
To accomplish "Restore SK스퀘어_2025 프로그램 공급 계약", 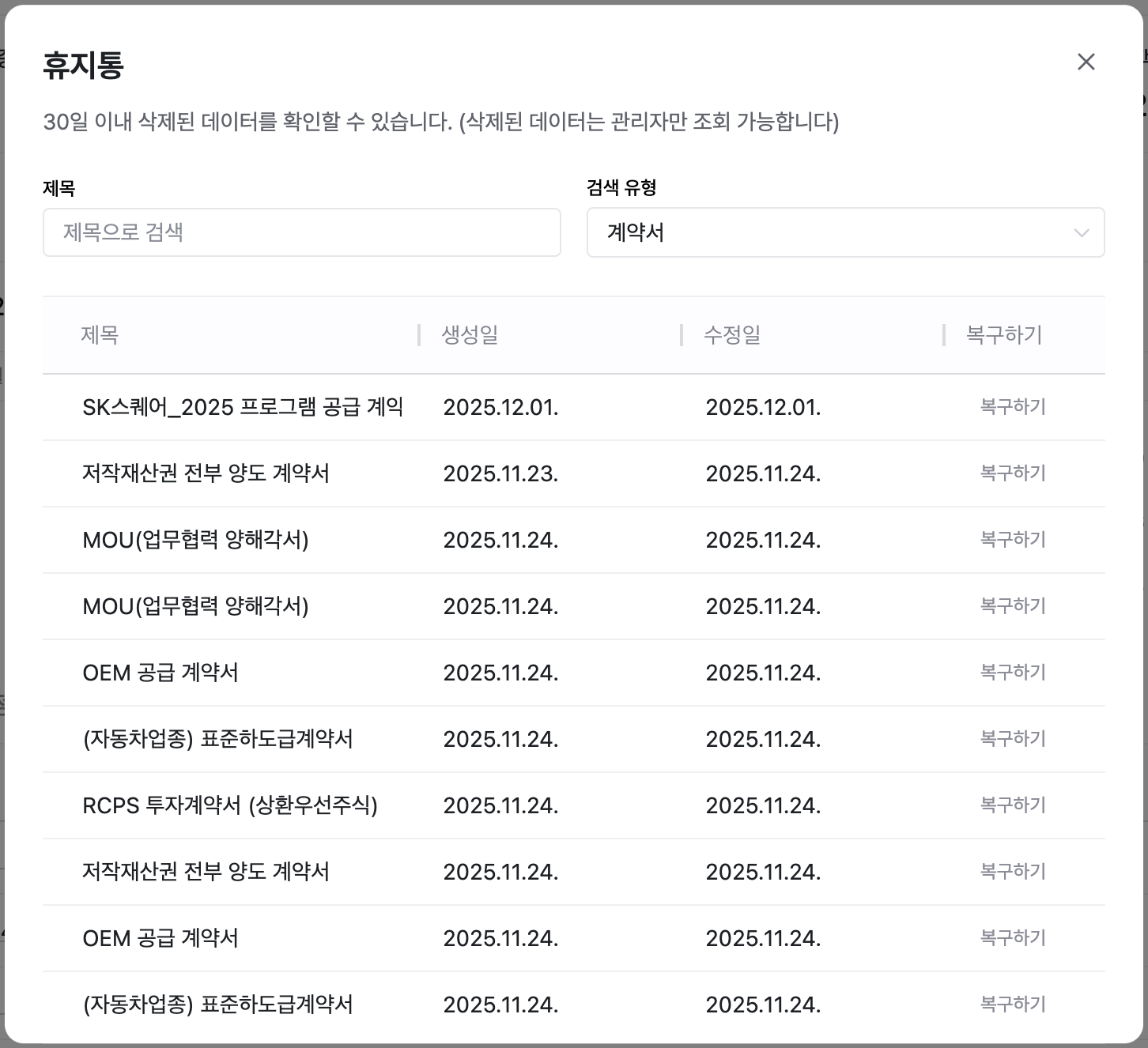I will click(1012, 407).
